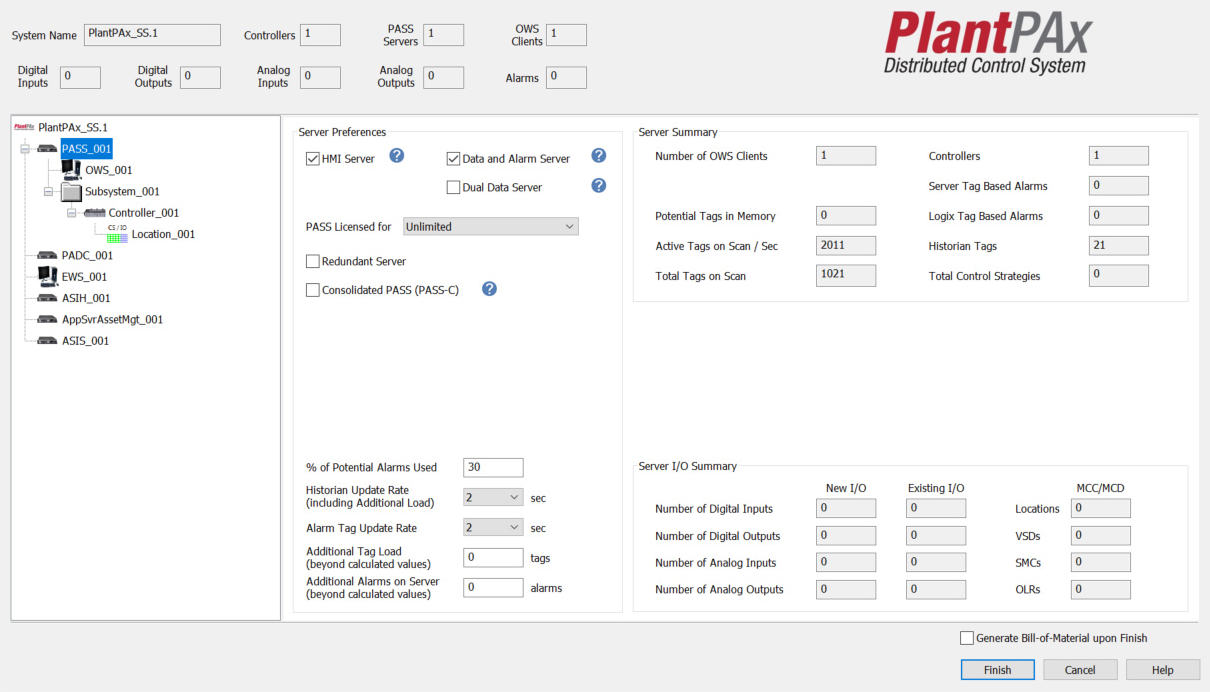
Task: Click Total Tags on Scan value
Action: click(x=846, y=276)
